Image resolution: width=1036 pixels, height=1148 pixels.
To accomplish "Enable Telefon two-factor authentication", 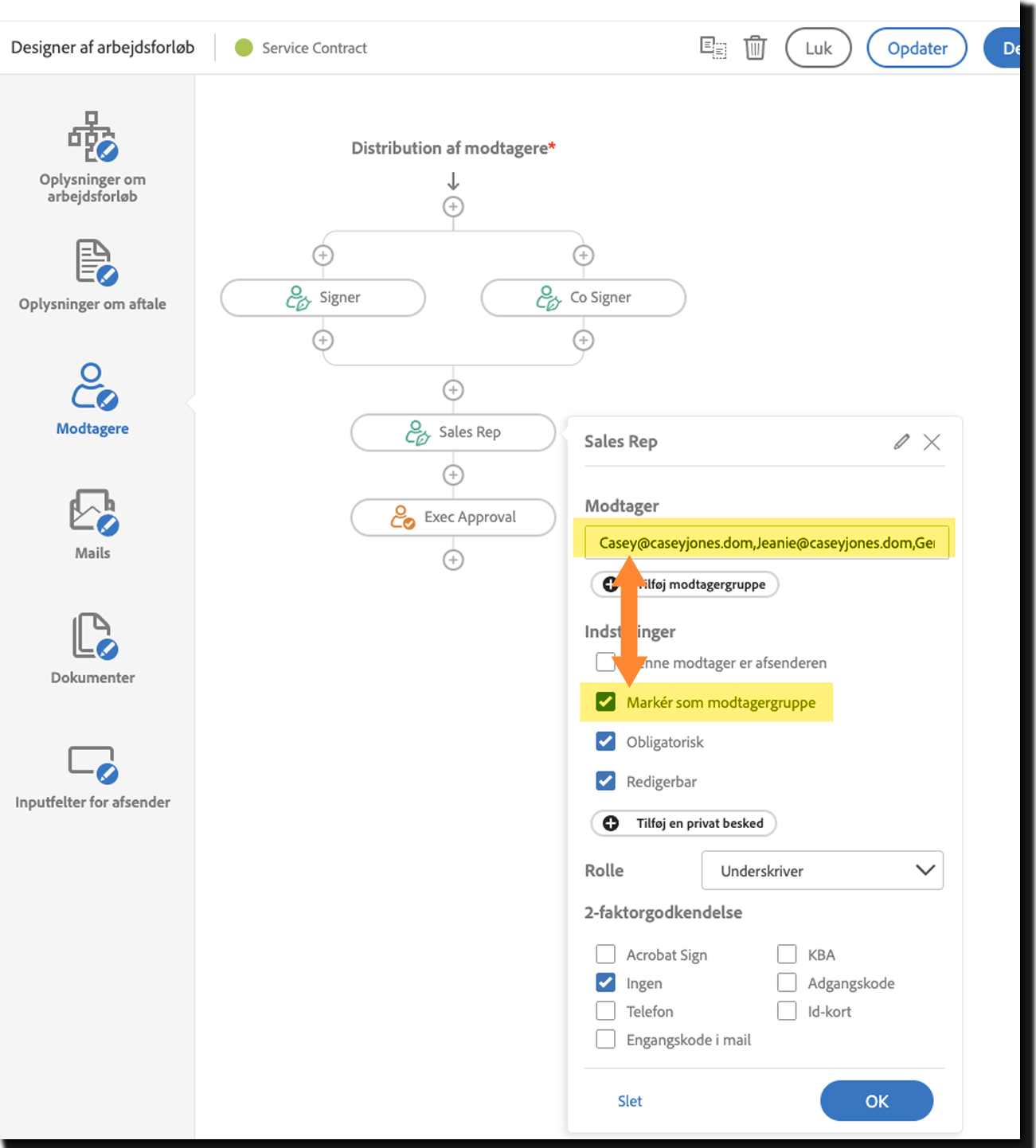I will (x=605, y=1010).
